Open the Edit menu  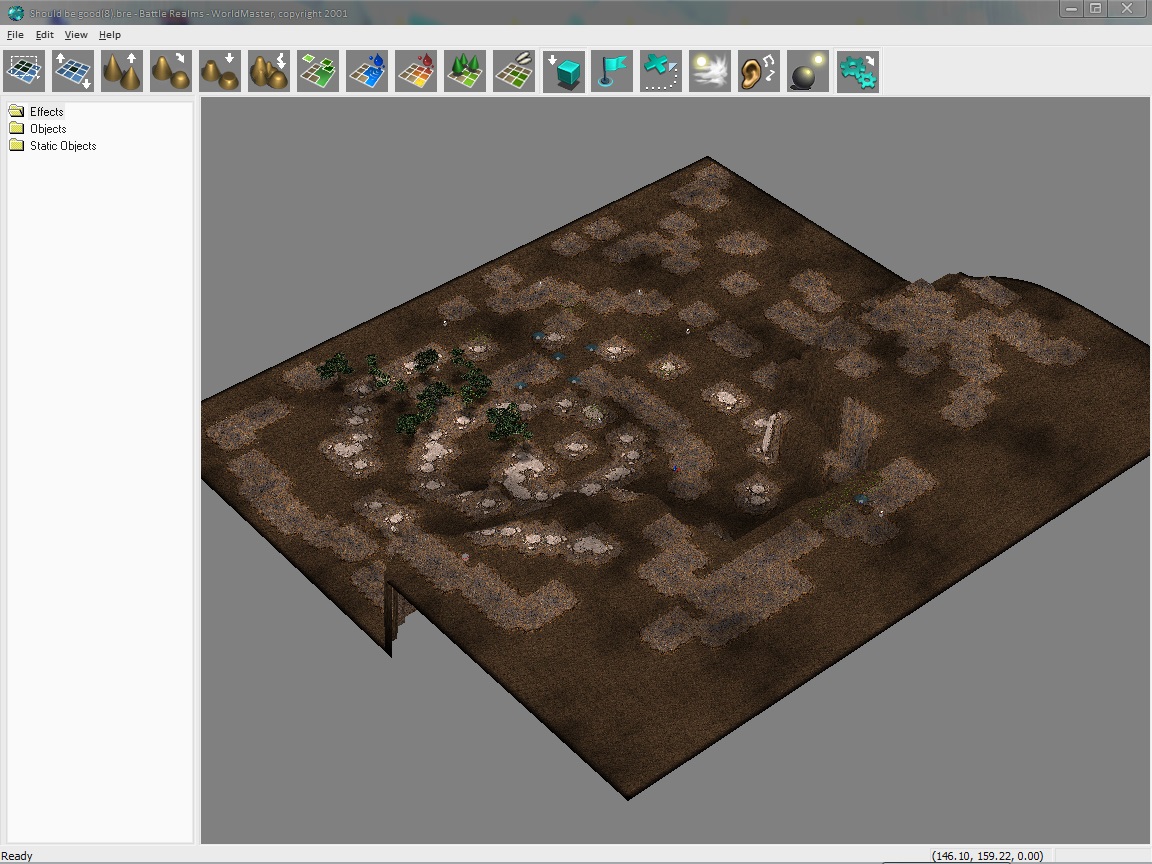(x=45, y=35)
